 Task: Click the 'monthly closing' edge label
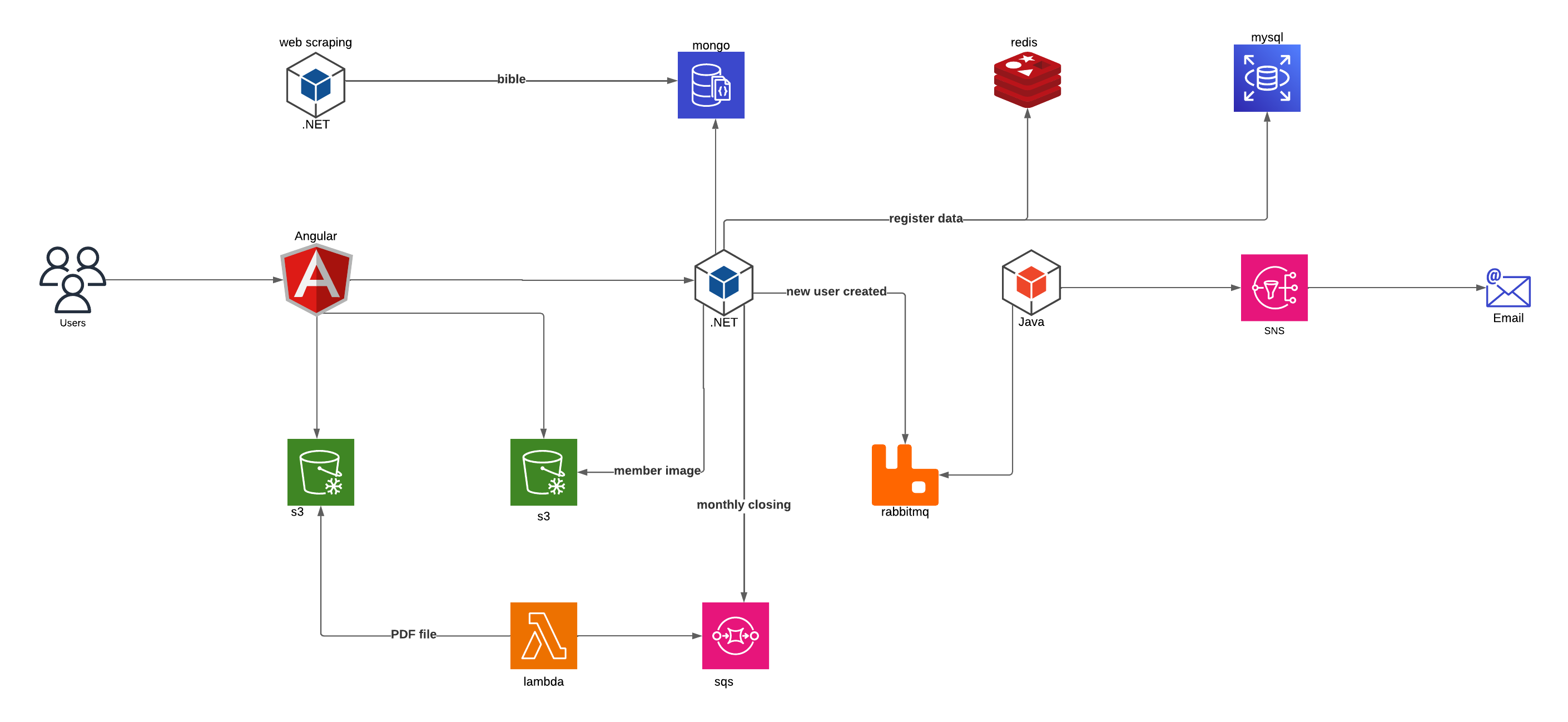[x=743, y=504]
